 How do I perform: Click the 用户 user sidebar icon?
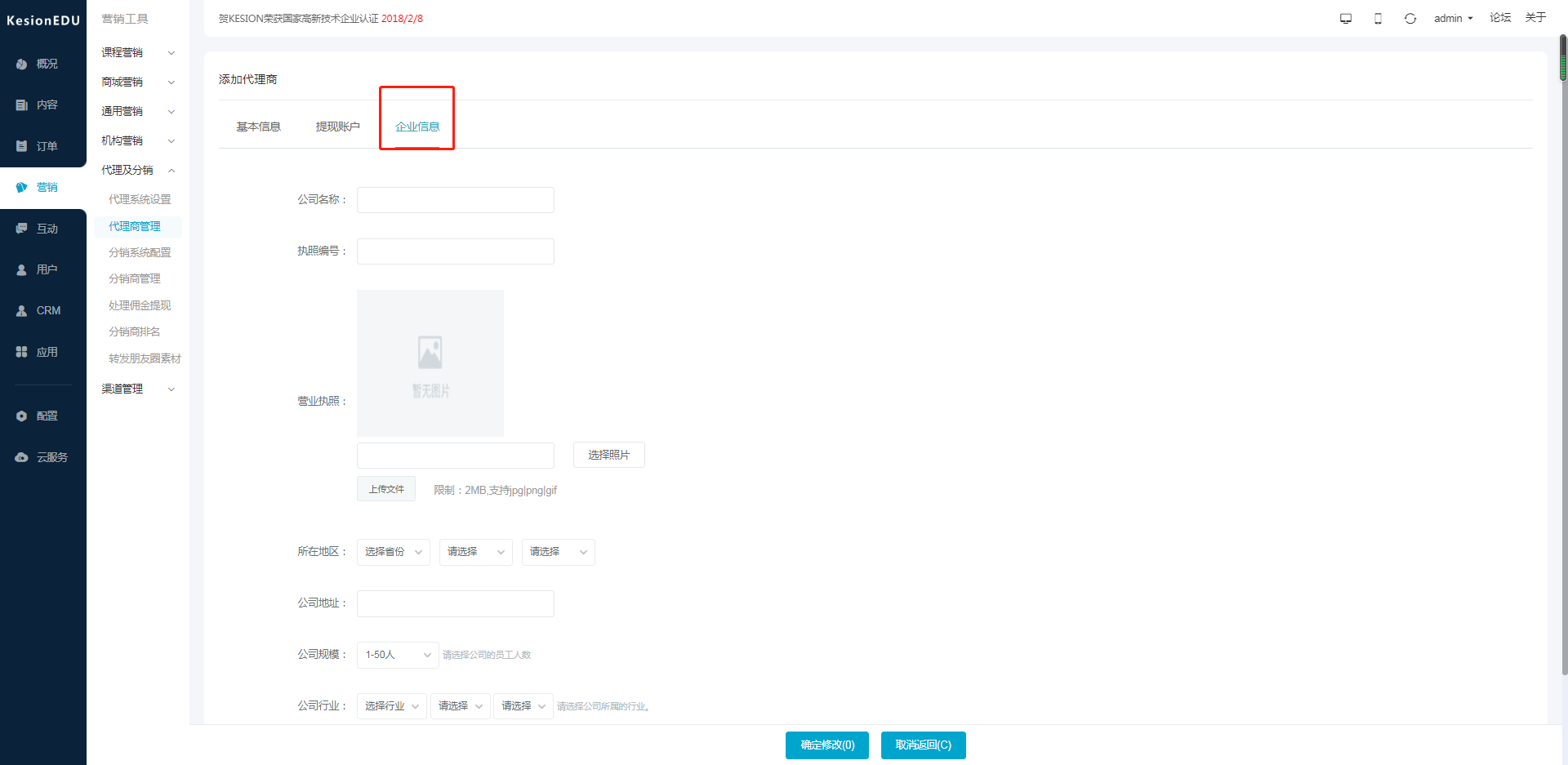[22, 269]
